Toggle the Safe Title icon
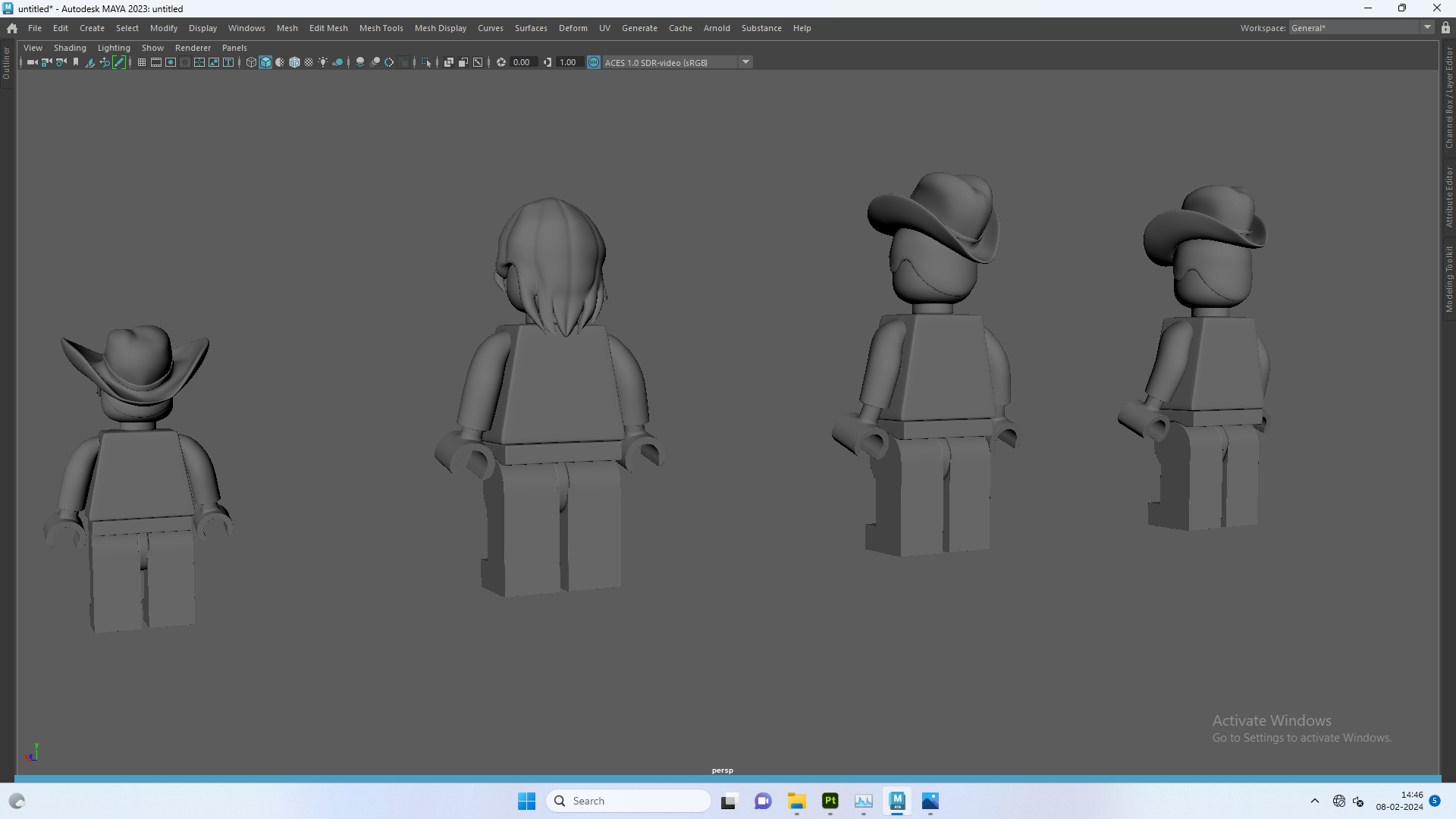The width and height of the screenshot is (1456, 819). tap(228, 62)
